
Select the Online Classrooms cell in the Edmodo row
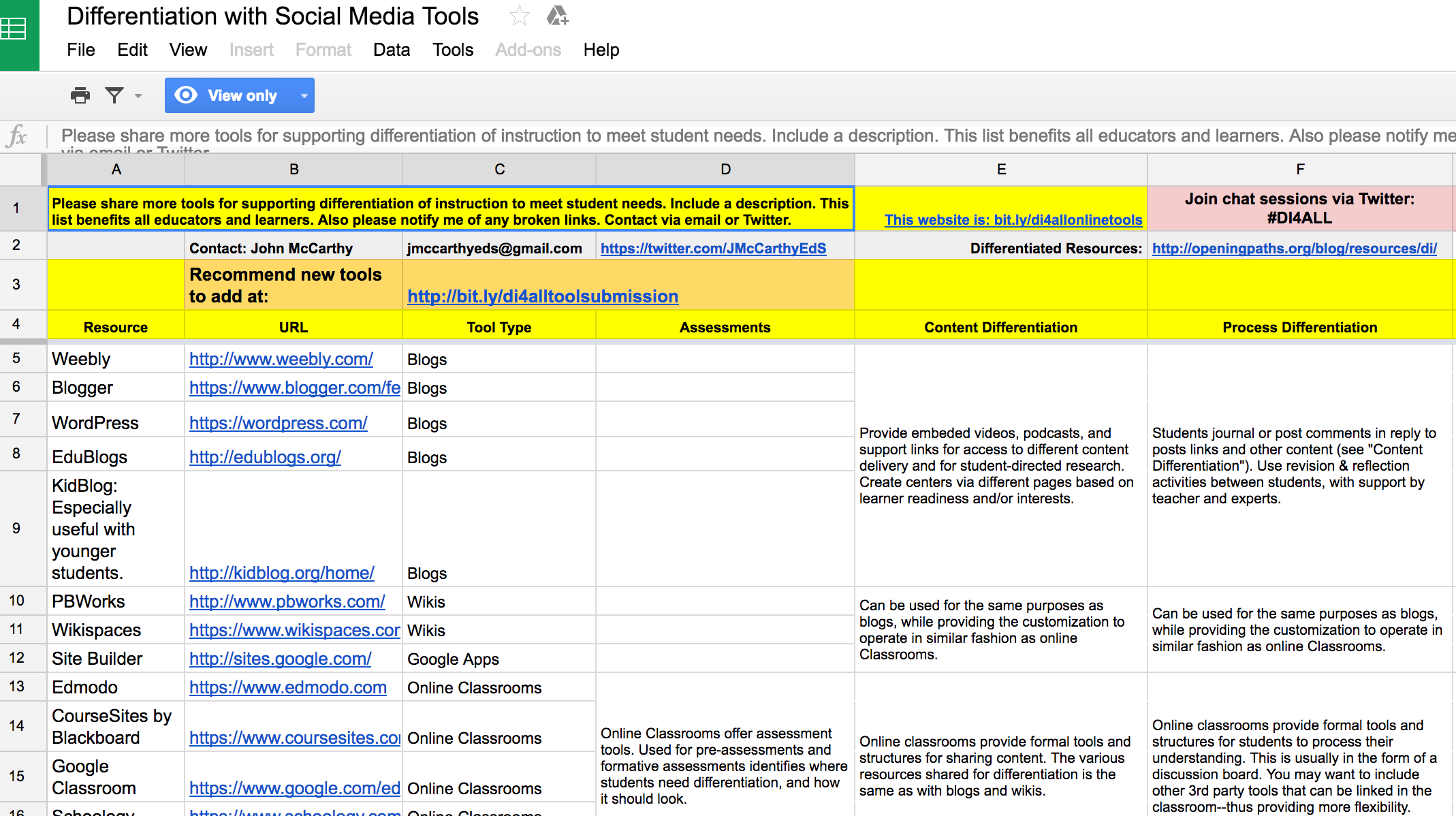(499, 687)
